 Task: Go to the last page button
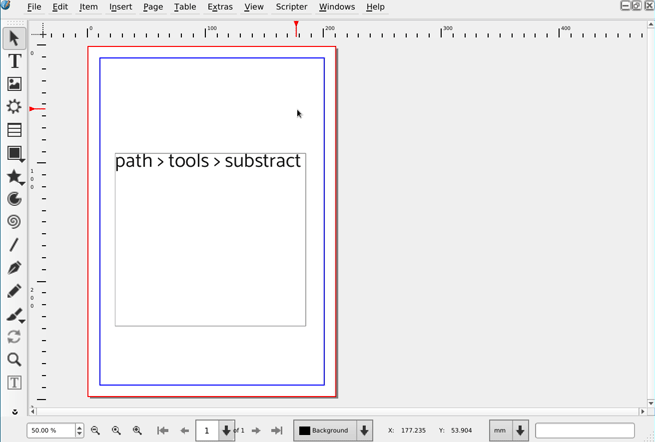pyautogui.click(x=277, y=431)
